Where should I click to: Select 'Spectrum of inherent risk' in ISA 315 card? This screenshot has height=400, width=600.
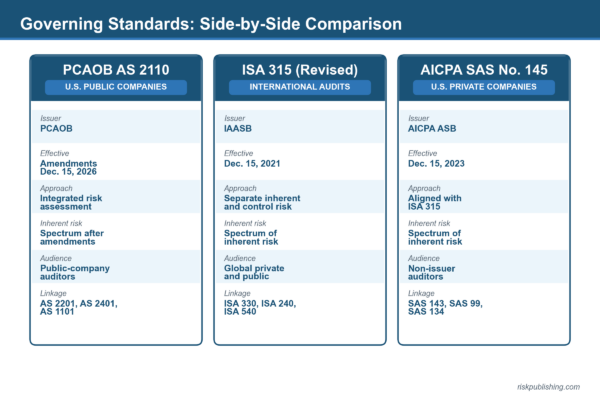click(x=251, y=237)
